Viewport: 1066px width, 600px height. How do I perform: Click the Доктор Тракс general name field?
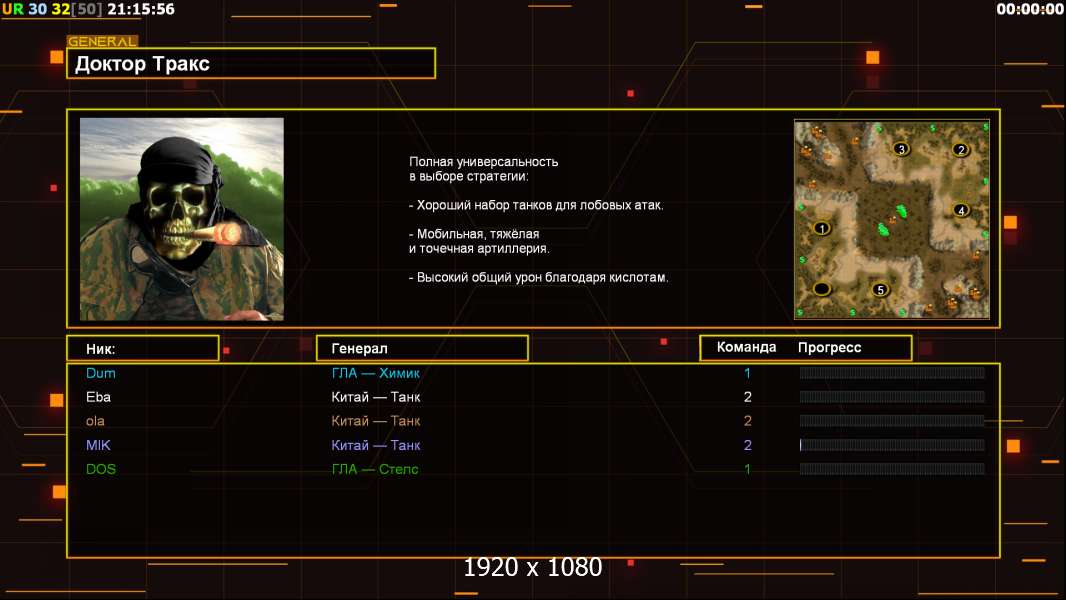251,64
